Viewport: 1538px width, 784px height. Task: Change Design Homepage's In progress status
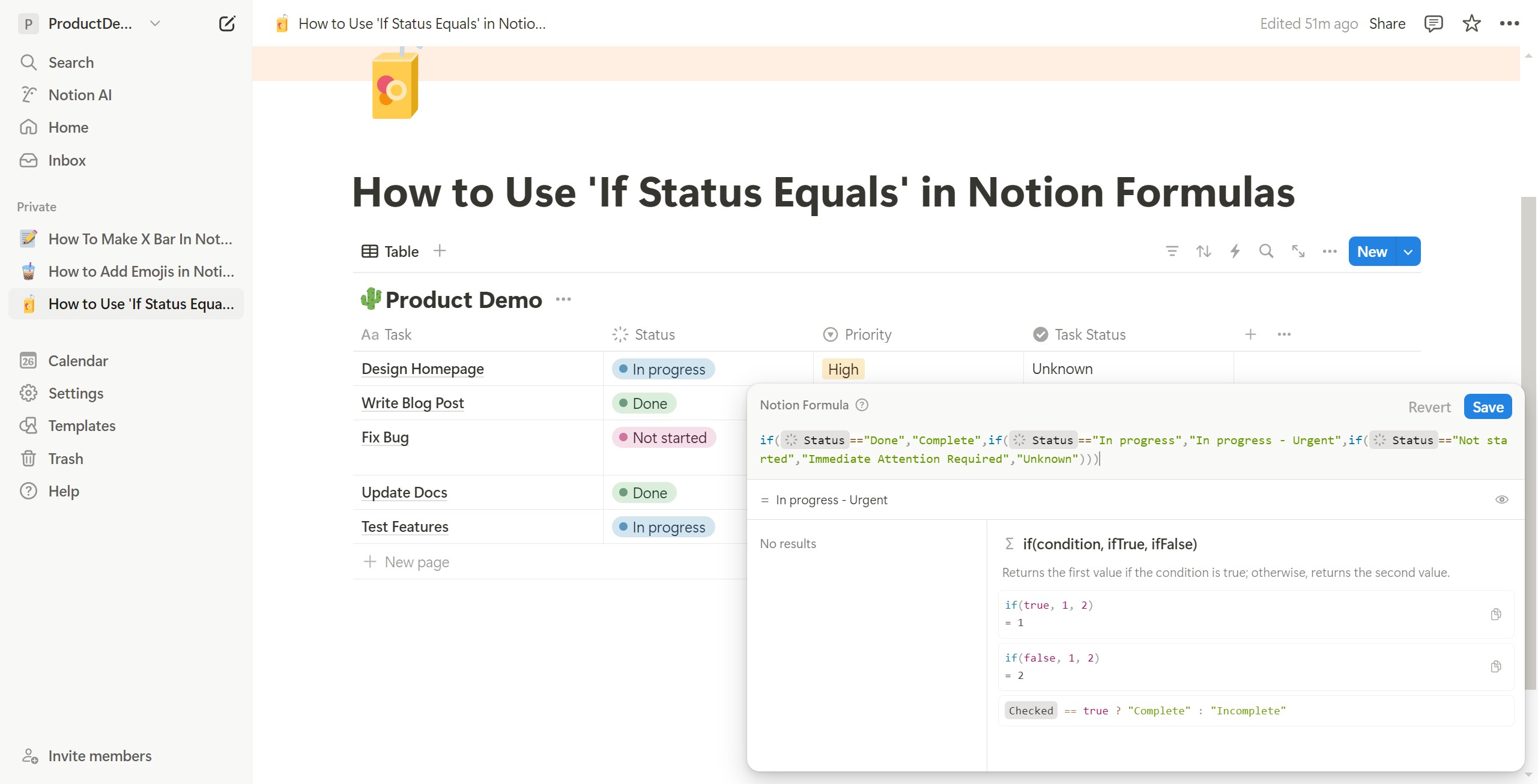(663, 369)
